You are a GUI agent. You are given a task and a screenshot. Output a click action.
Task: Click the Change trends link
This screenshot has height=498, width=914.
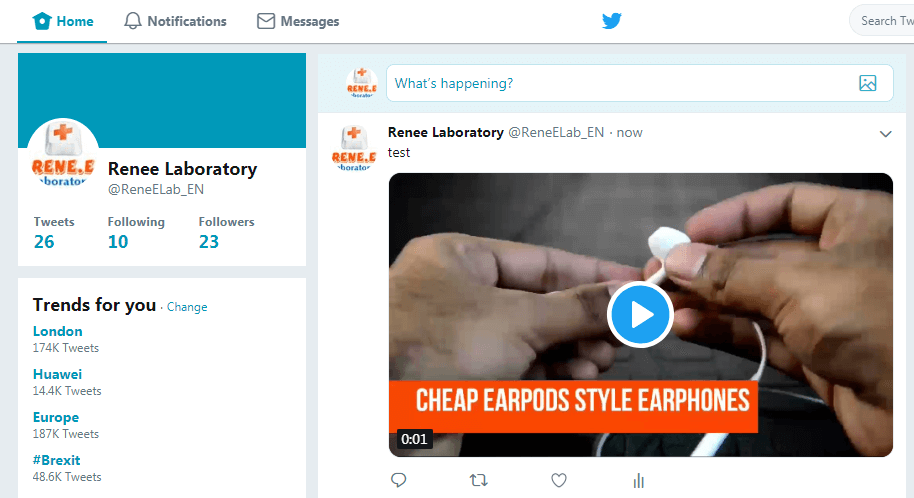tap(187, 307)
